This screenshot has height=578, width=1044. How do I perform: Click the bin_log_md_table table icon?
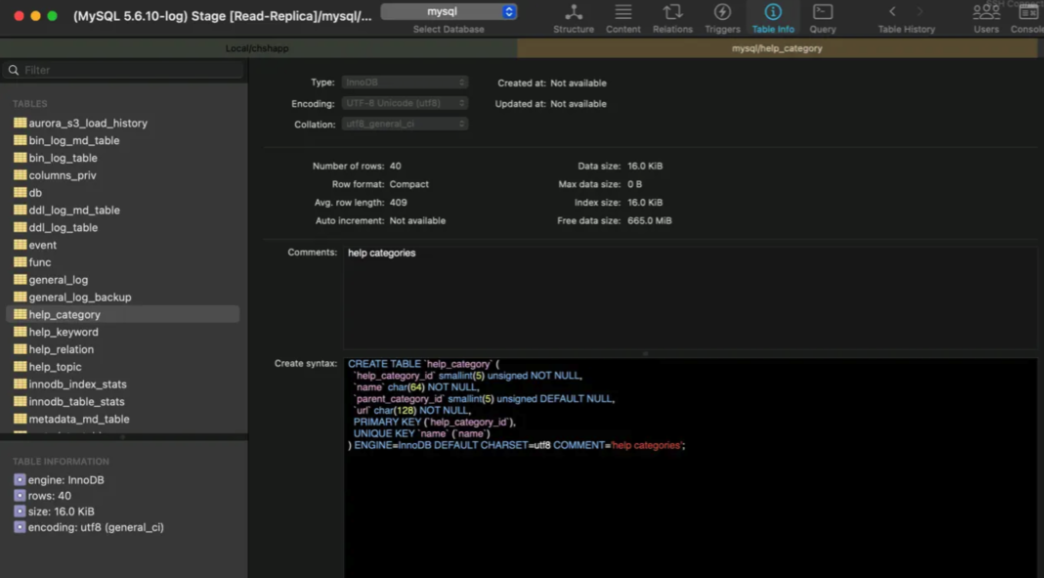click(x=20, y=141)
